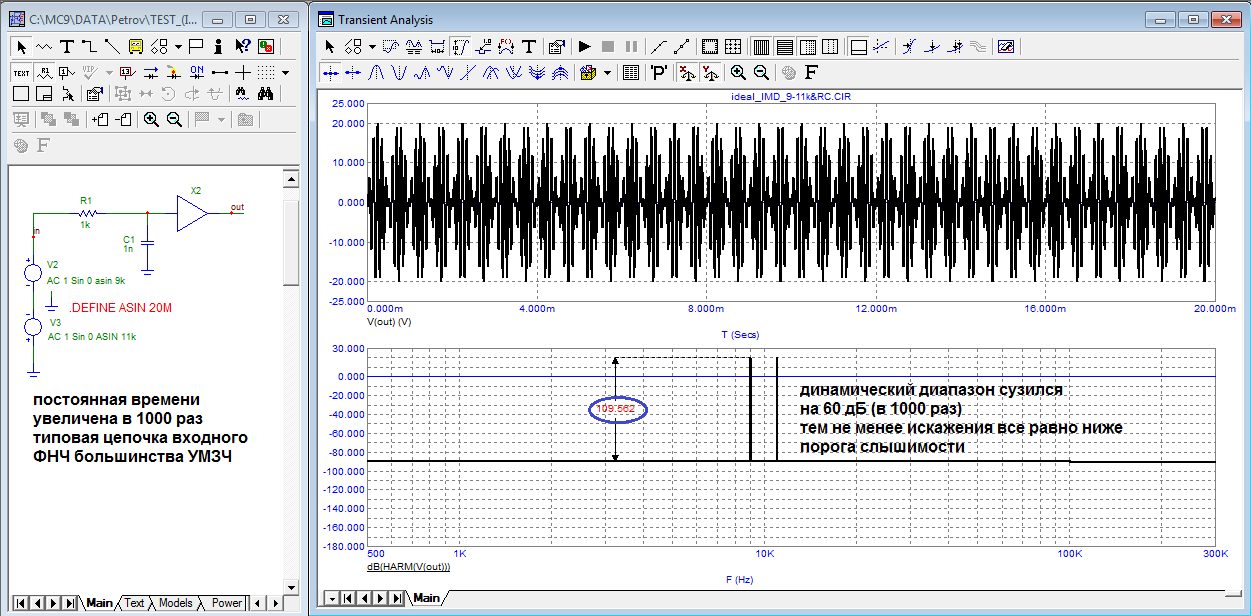This screenshot has height=616, width=1251.
Task: Switch to the Models tab
Action: tap(176, 603)
